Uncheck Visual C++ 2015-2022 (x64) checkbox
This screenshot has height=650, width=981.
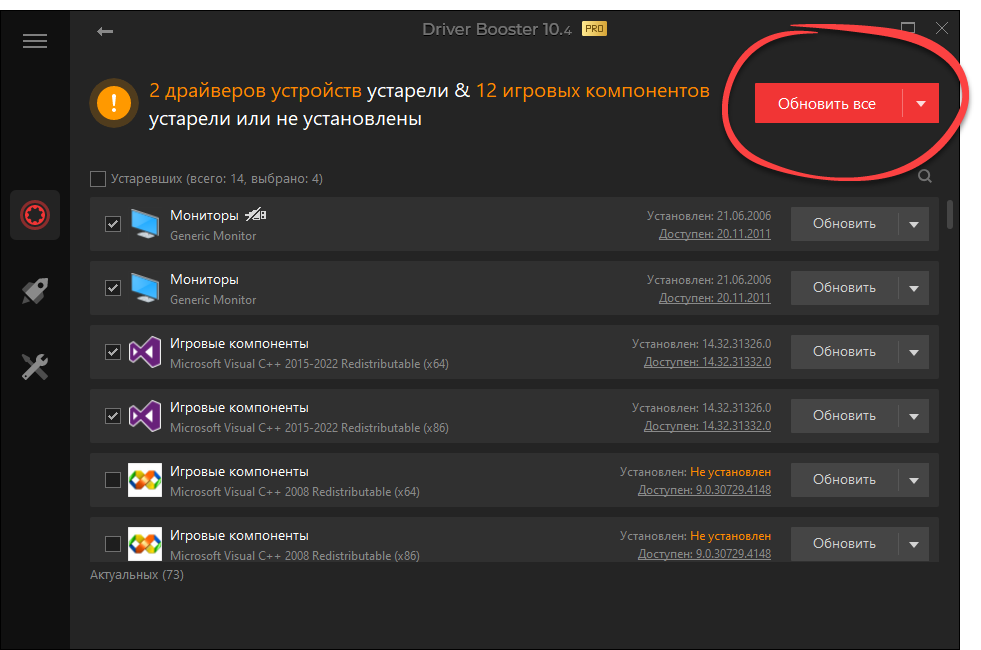pos(113,352)
